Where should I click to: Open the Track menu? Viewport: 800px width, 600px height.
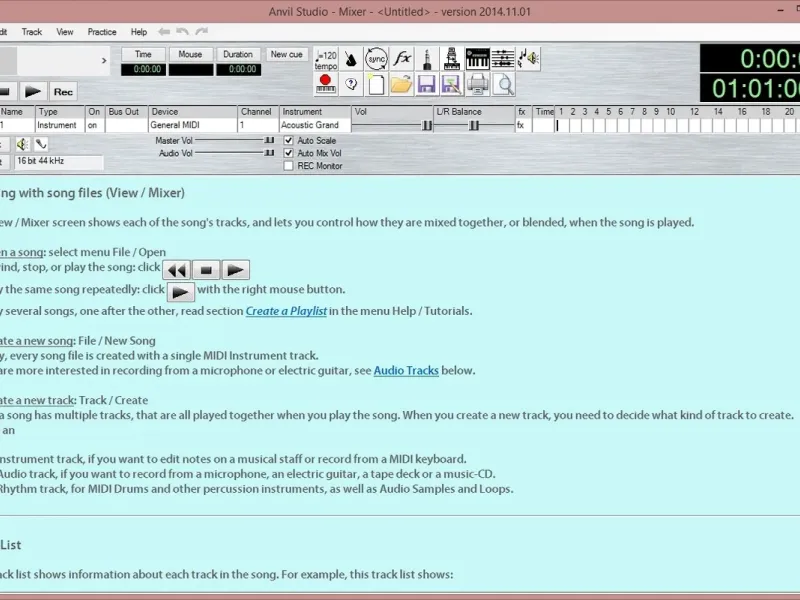coord(32,32)
